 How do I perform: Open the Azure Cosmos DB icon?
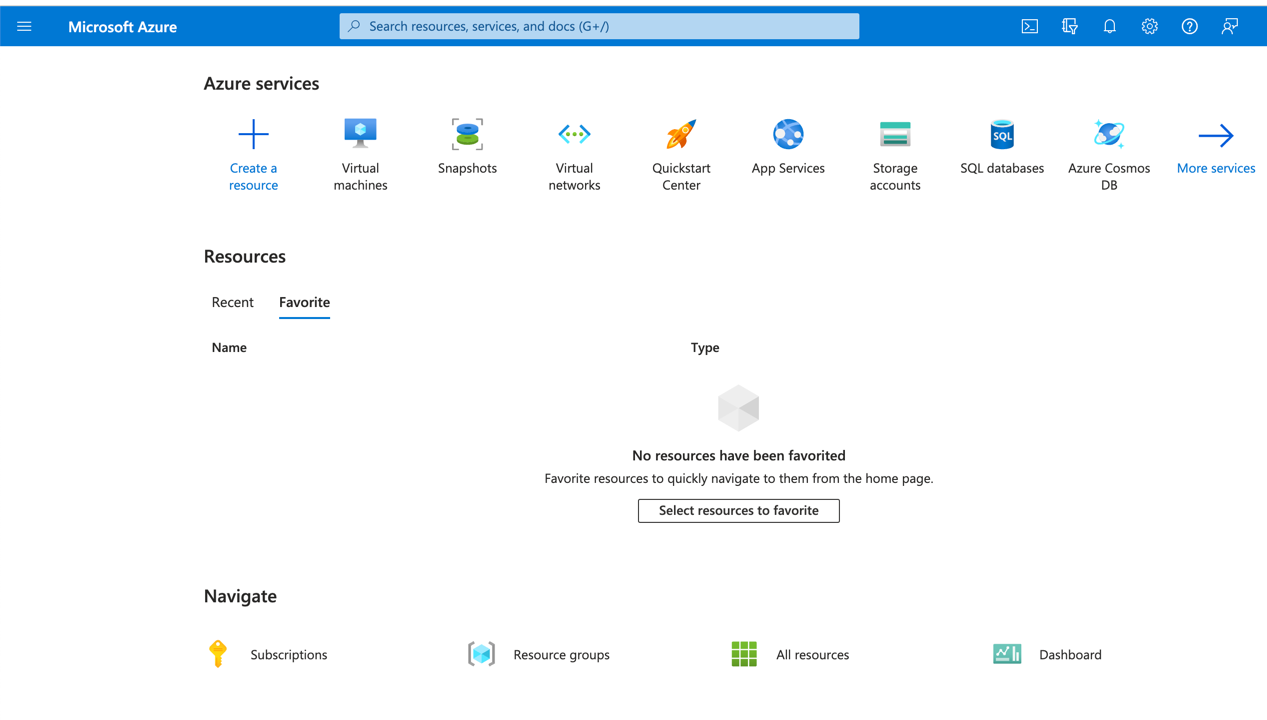click(1109, 134)
